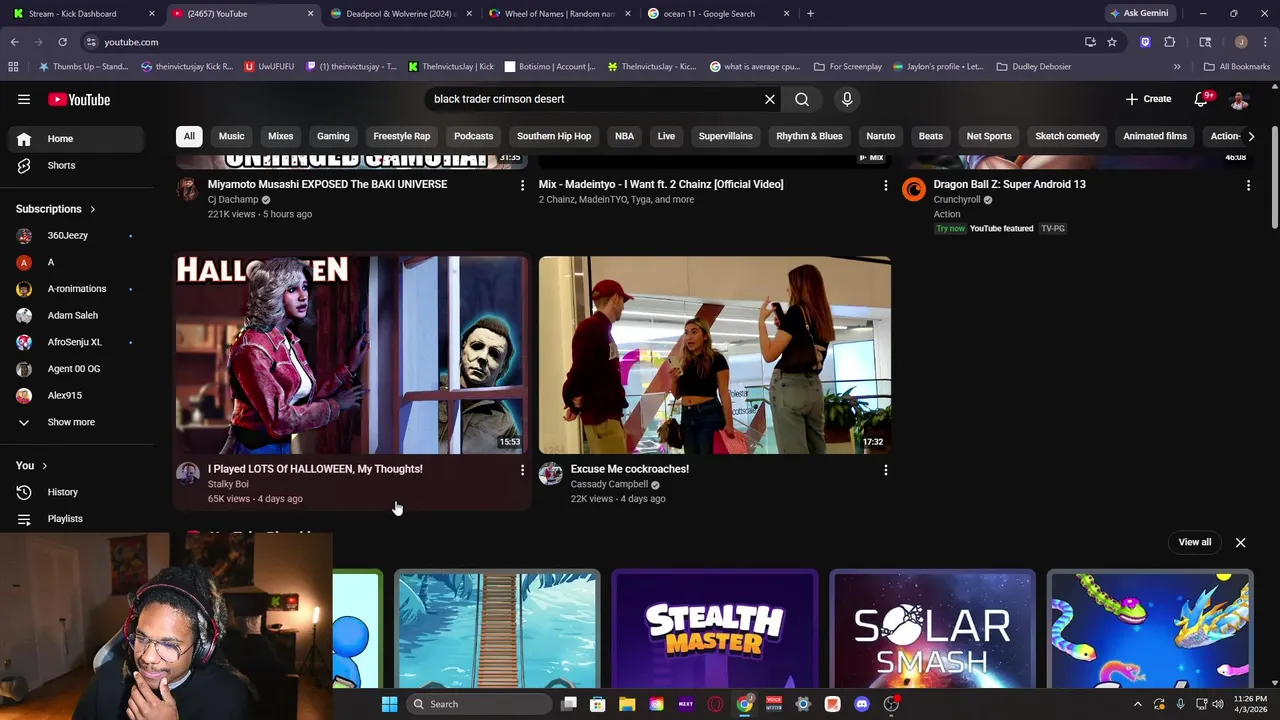Go back in the browser
The image size is (1280, 720).
(x=14, y=42)
